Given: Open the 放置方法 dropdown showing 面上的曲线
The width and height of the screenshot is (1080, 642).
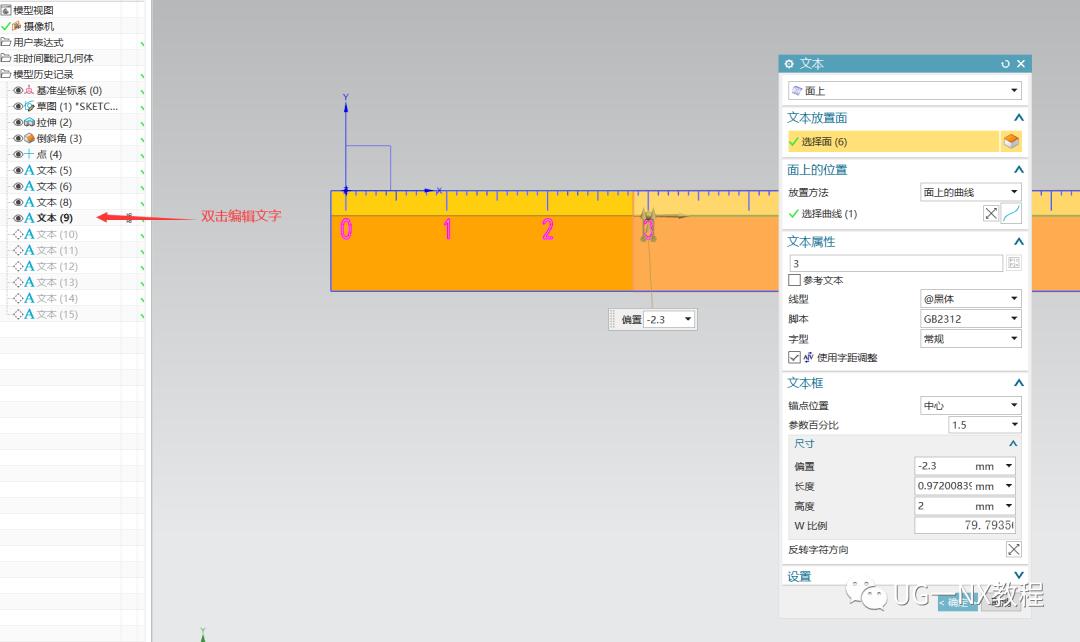Looking at the screenshot, I should pos(1012,191).
